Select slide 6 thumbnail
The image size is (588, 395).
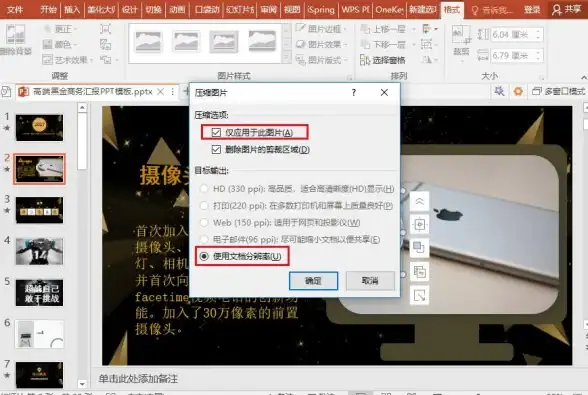pos(39,334)
